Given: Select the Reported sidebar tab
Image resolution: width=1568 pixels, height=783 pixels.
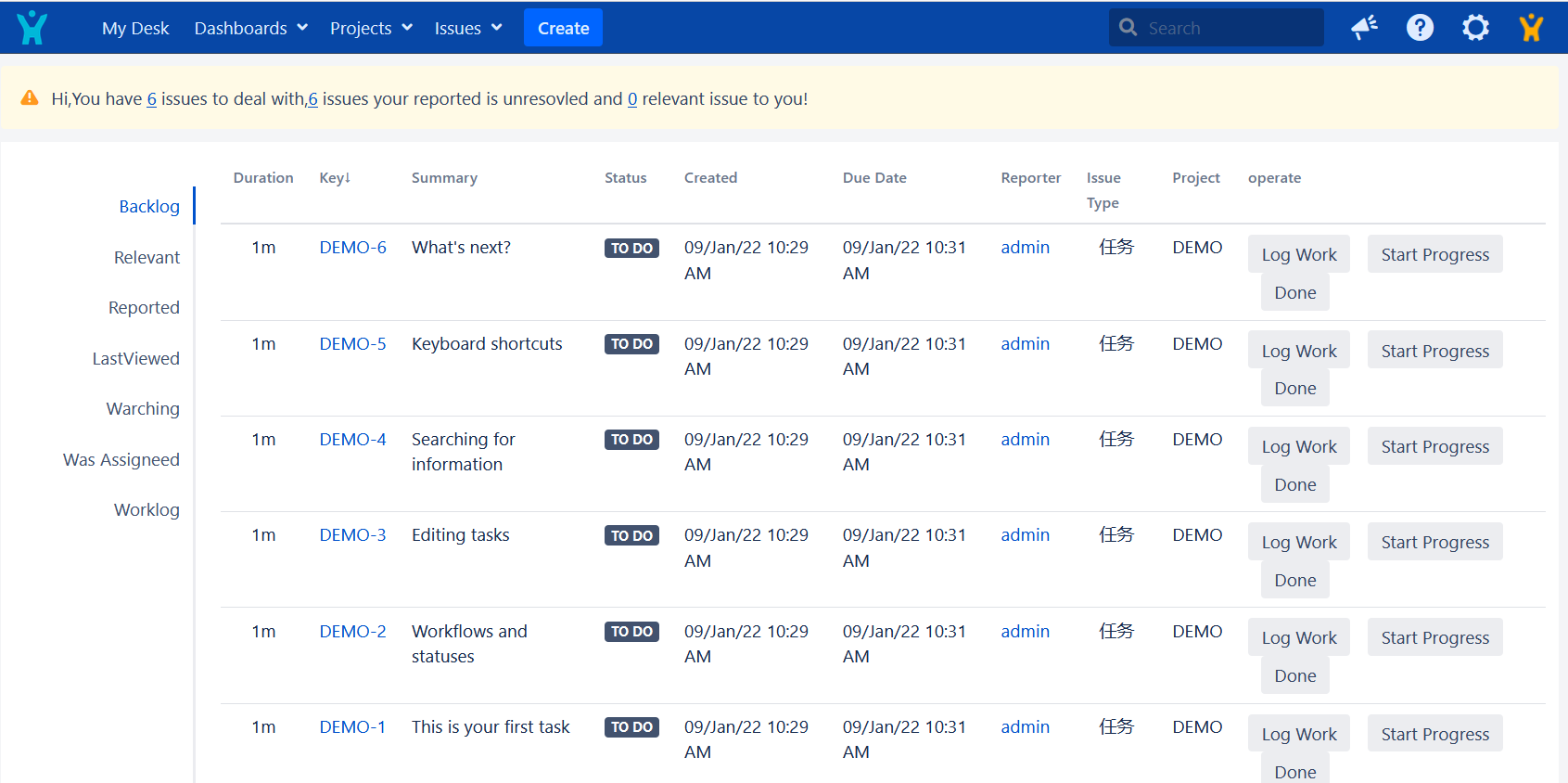Looking at the screenshot, I should (x=144, y=307).
